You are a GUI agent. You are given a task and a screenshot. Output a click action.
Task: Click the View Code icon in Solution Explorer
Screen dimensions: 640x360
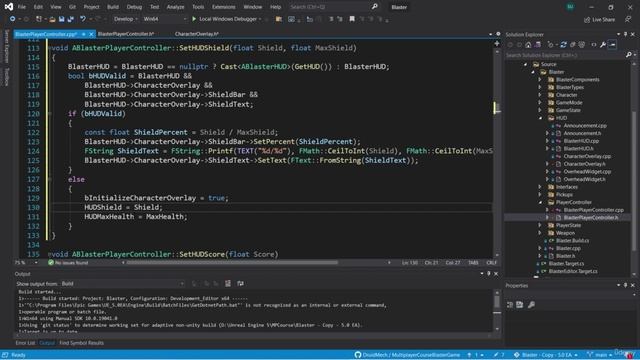pyautogui.click(x=594, y=45)
